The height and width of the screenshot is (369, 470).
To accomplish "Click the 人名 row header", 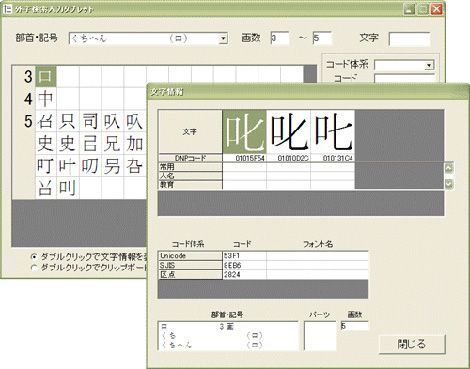I will coord(190,176).
